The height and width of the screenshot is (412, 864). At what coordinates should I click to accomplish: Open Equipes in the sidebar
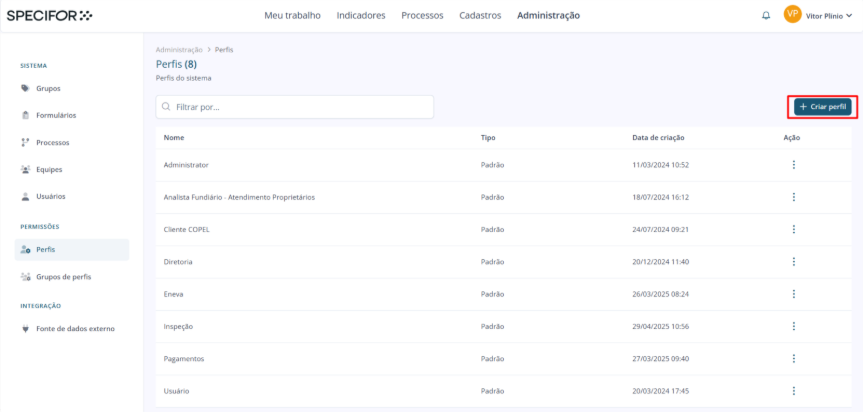pos(49,169)
